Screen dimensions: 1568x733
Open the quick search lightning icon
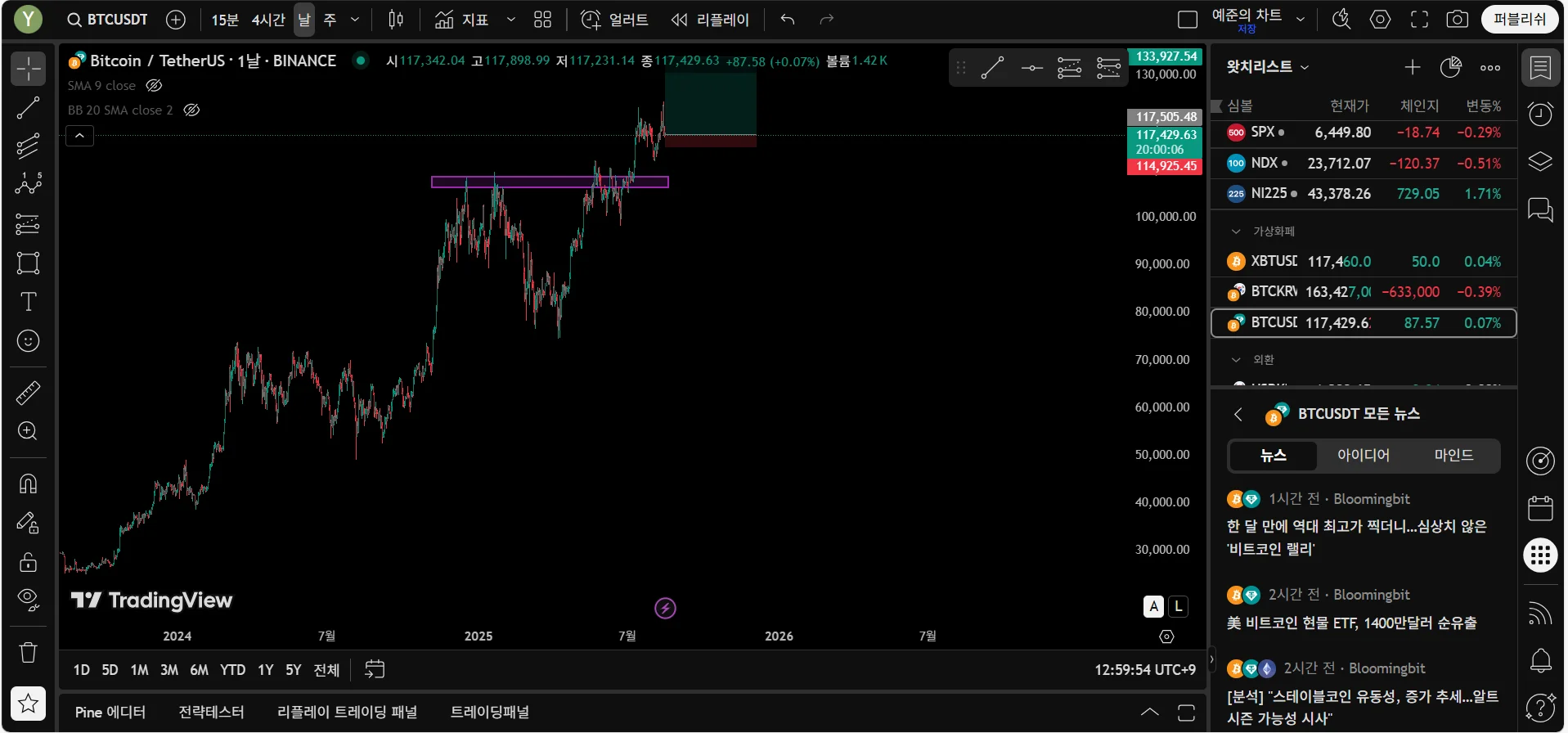pos(1341,20)
